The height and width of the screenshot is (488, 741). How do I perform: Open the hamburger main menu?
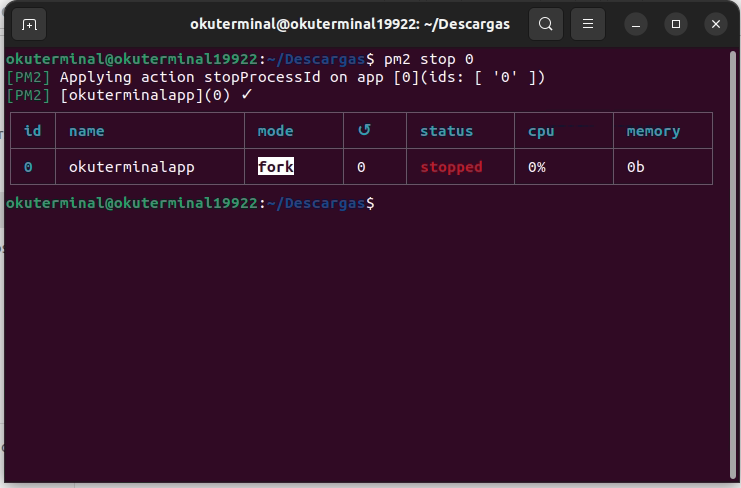(589, 24)
